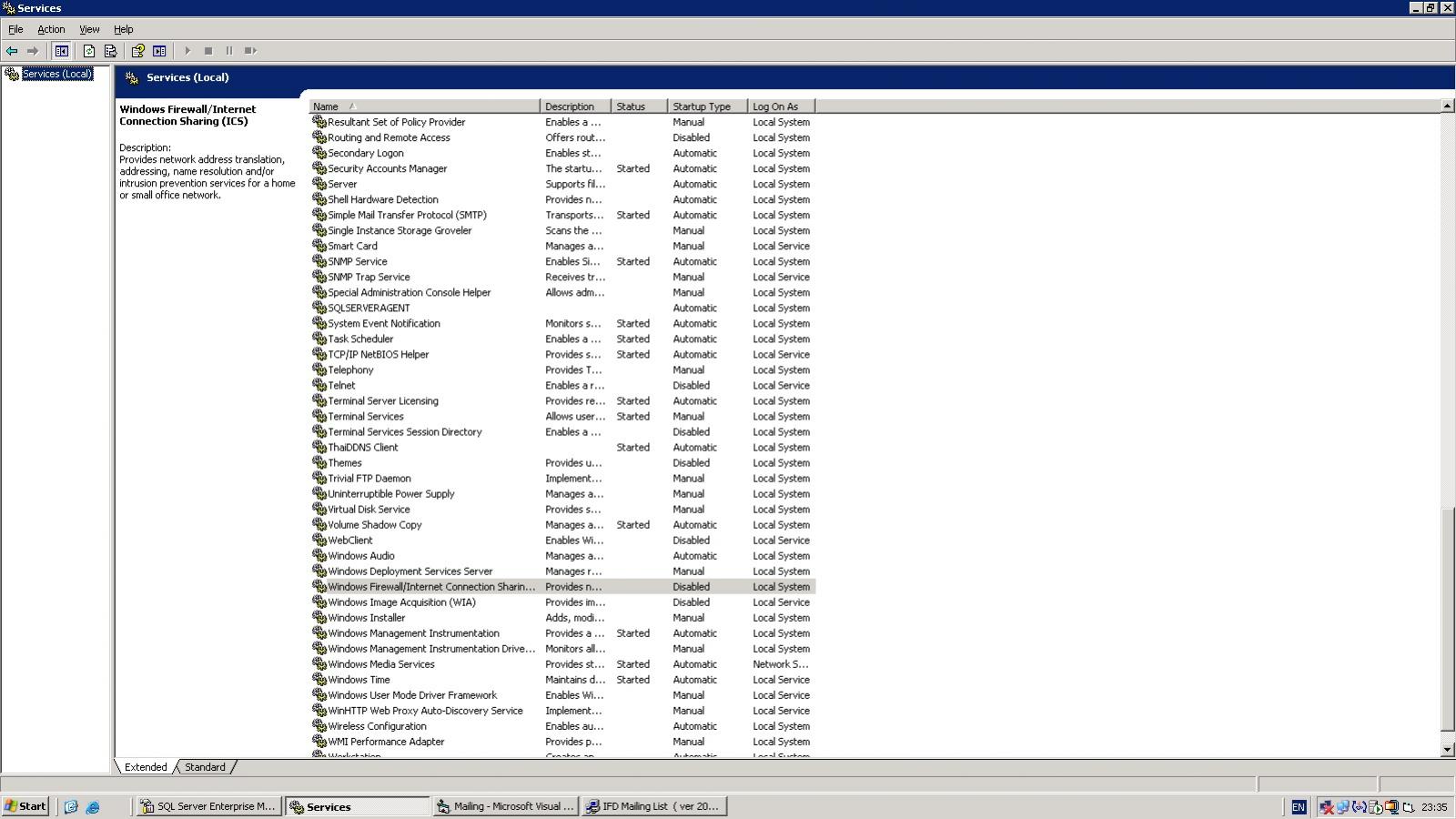Screen dimensions: 1456x819
Task: Select Services (Local) in console tree
Action: (57, 74)
